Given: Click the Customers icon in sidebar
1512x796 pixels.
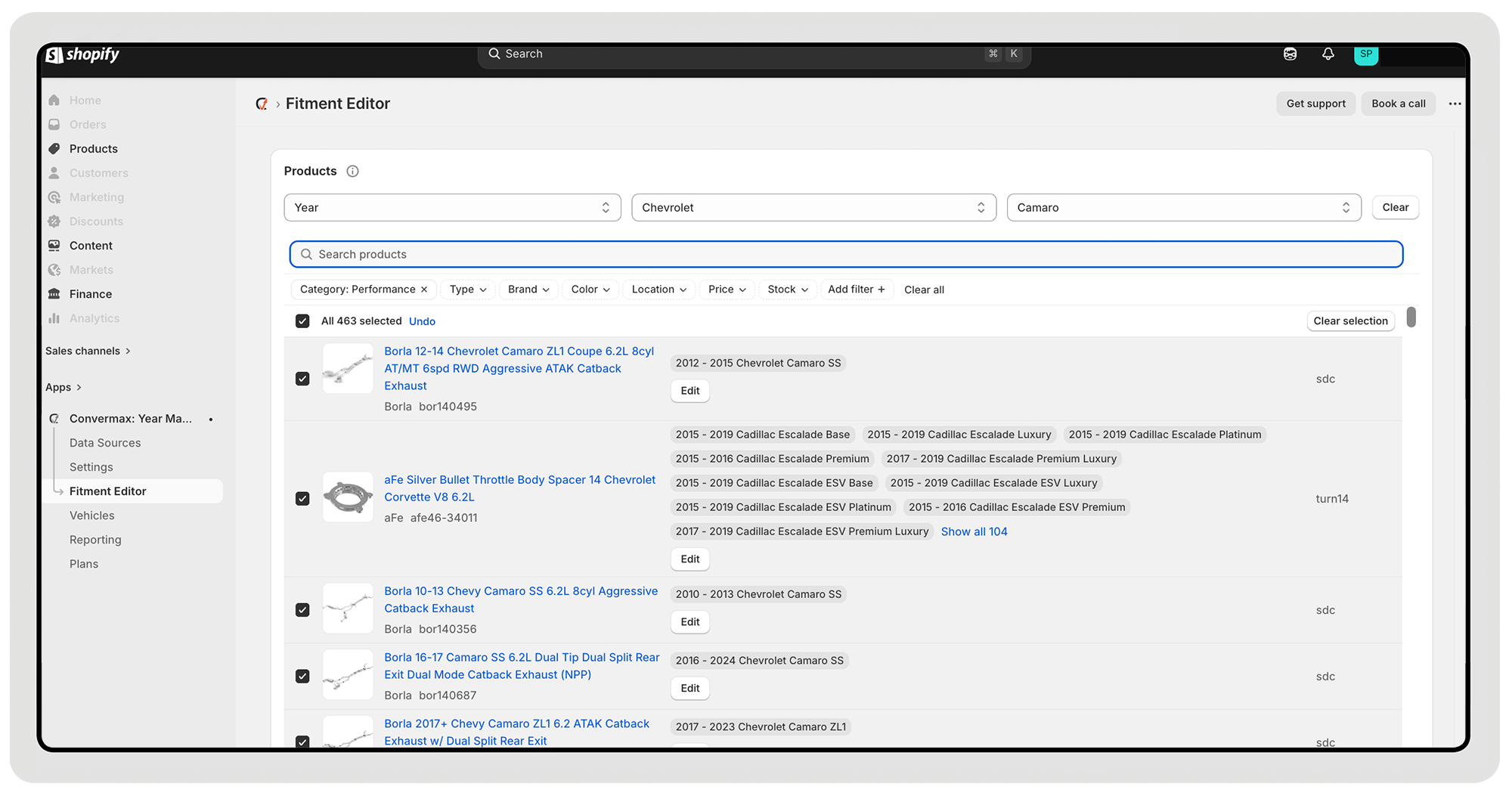Looking at the screenshot, I should coord(54,172).
